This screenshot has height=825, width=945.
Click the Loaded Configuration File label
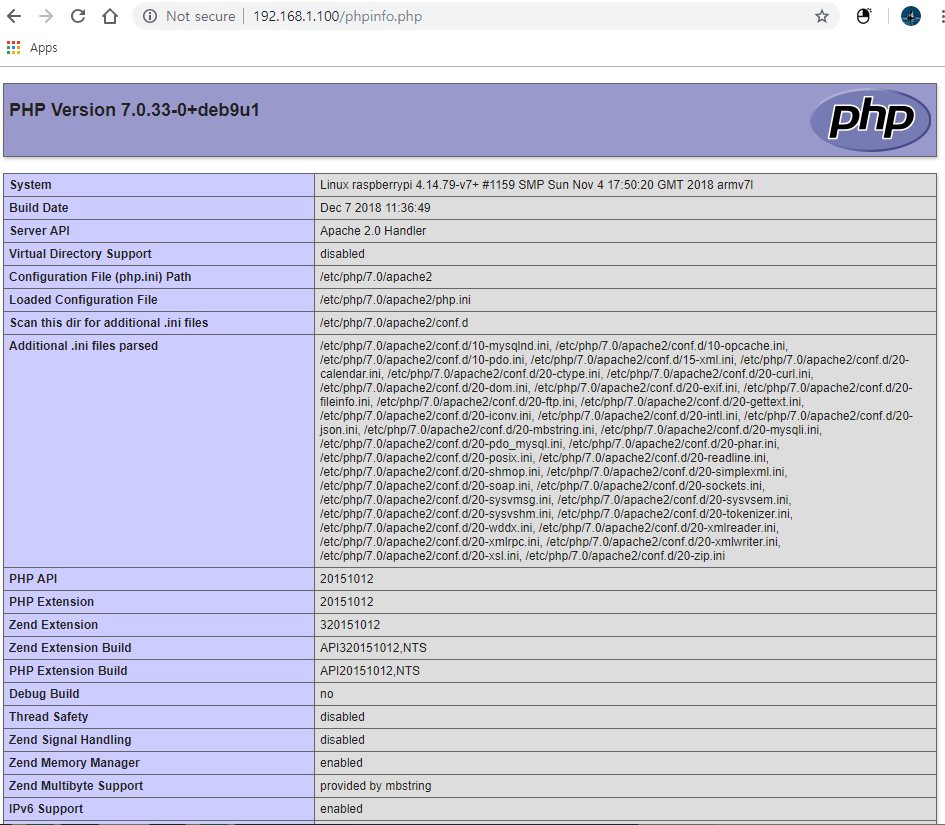83,300
